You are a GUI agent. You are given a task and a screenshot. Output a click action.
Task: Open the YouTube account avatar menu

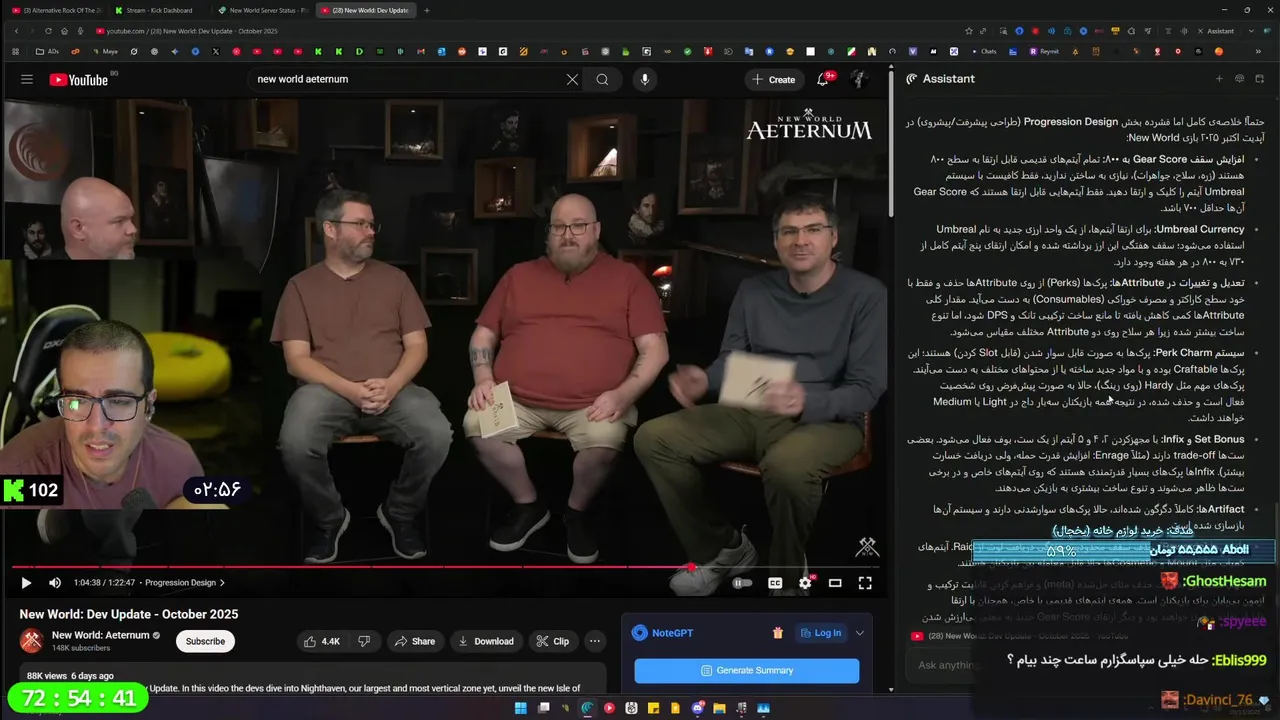pyautogui.click(x=858, y=79)
